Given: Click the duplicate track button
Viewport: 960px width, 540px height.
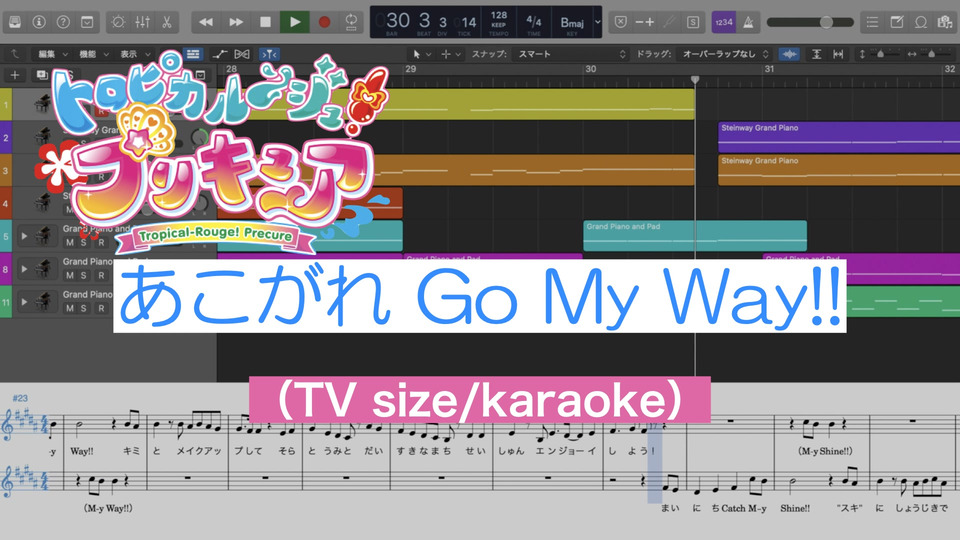Looking at the screenshot, I should pyautogui.click(x=42, y=75).
